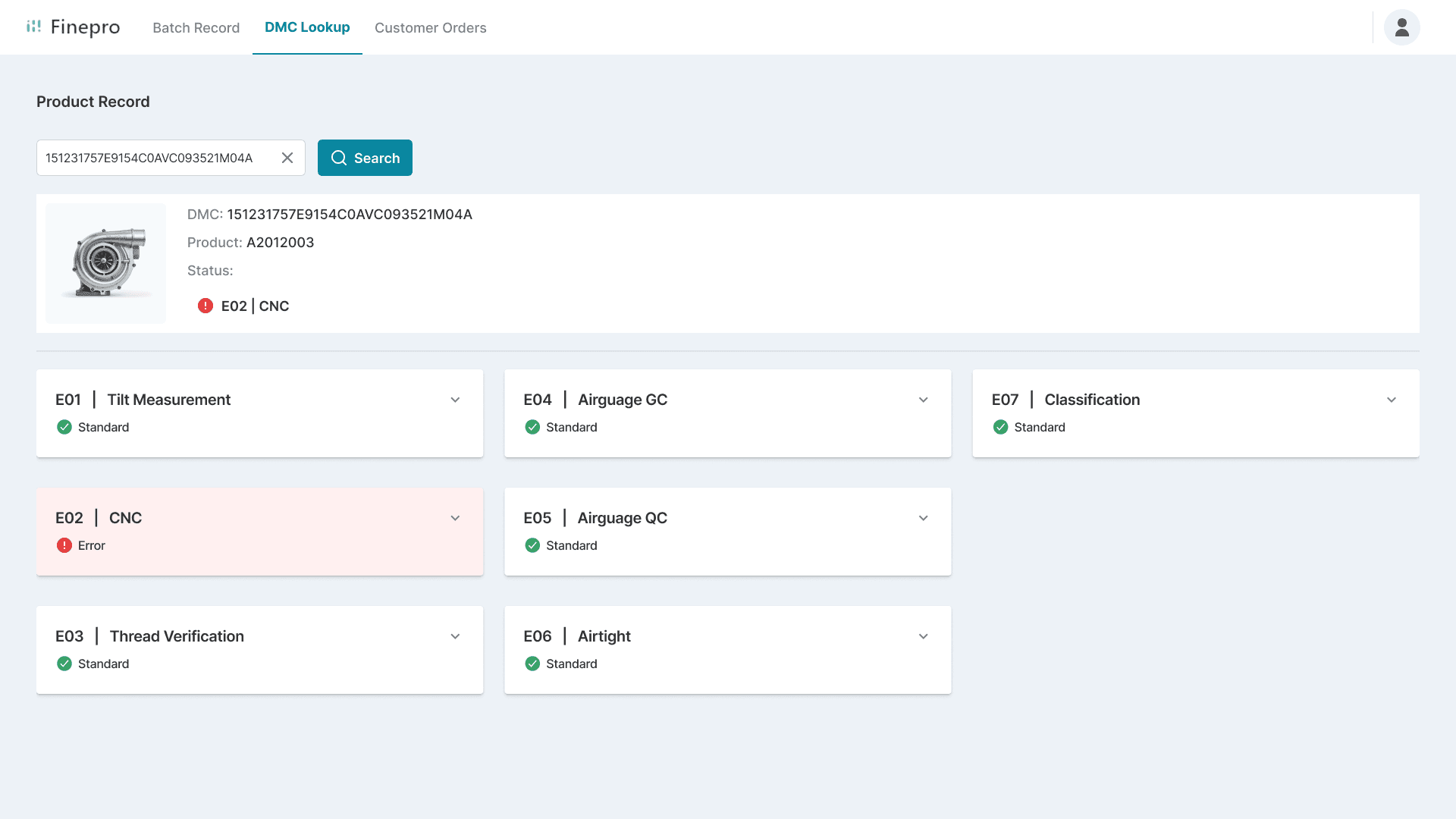This screenshot has width=1456, height=819.
Task: Click the green check icon in E06 Airtight
Action: coord(532,664)
